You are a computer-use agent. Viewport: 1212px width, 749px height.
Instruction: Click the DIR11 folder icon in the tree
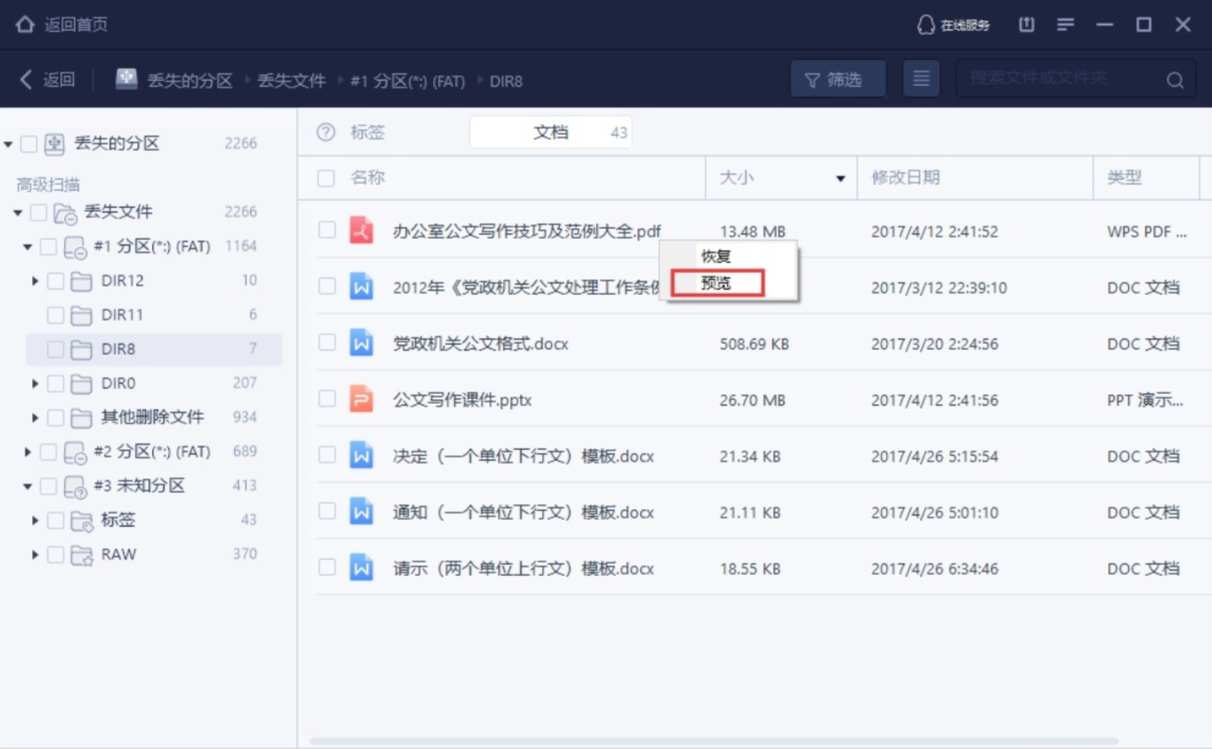(x=82, y=315)
